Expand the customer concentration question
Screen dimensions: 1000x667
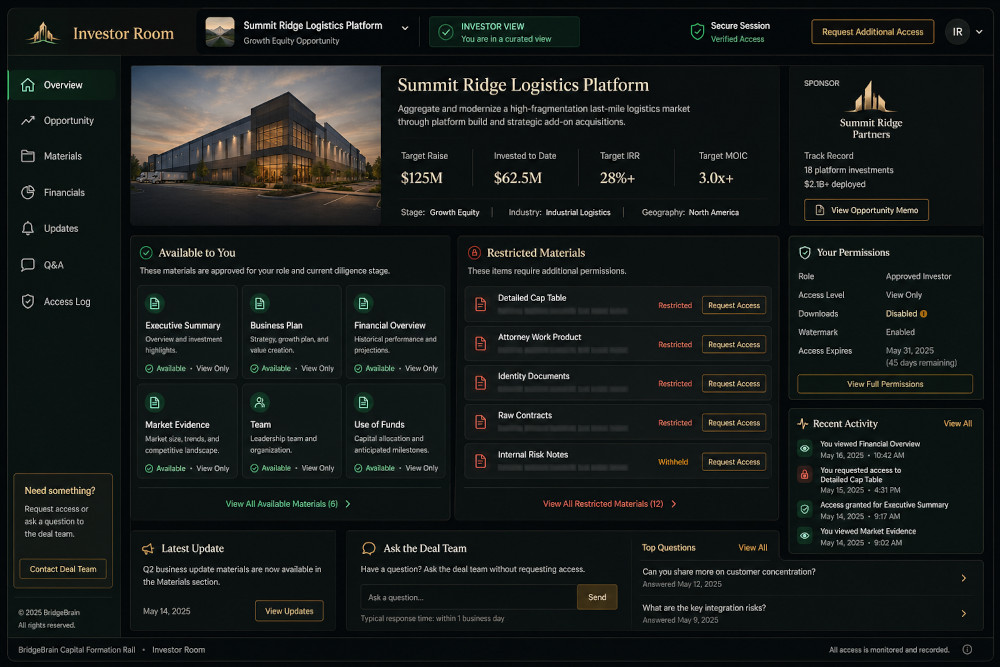(x=964, y=578)
